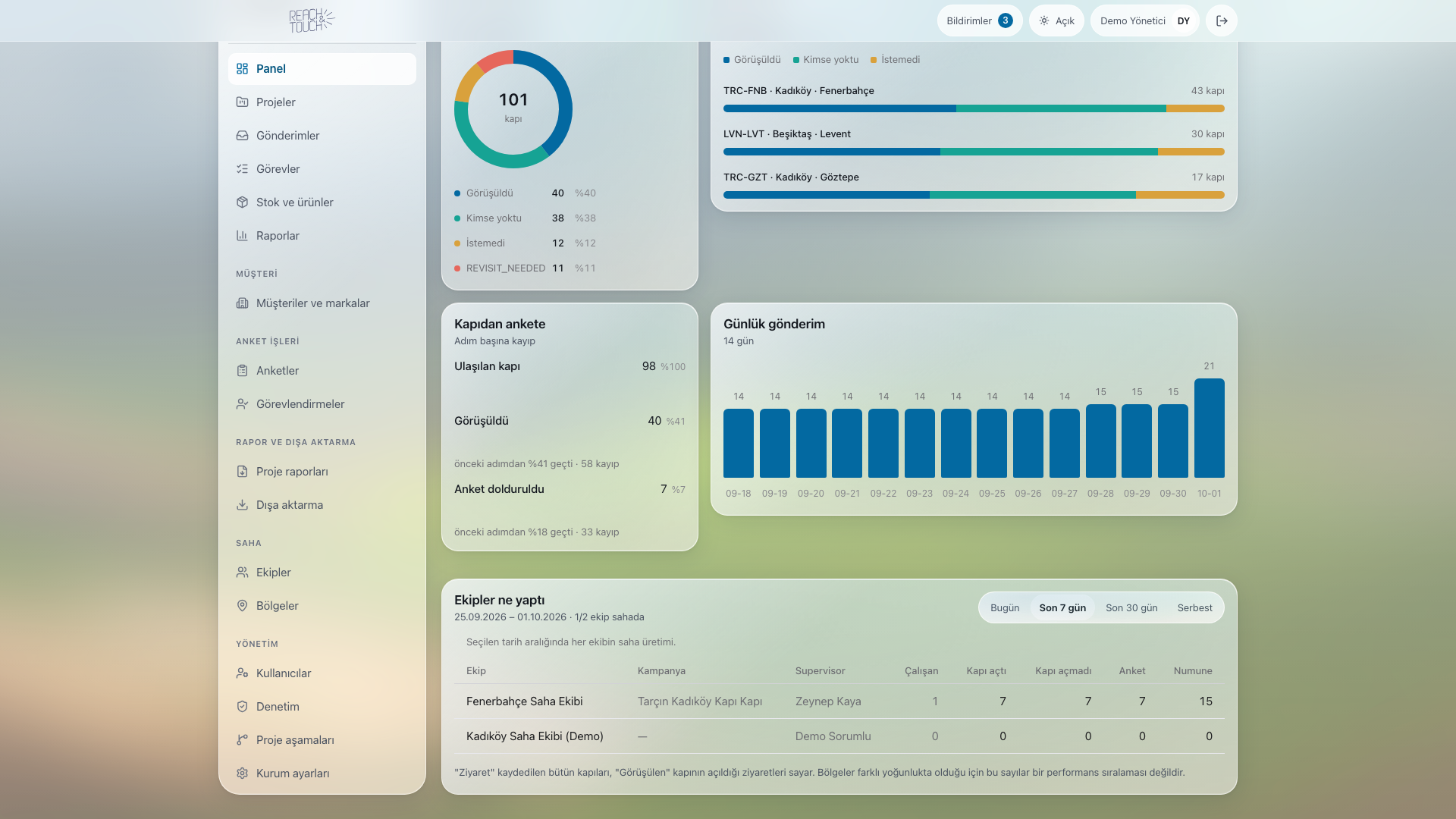Click the LVN-LVT Levent progress bar

point(974,152)
